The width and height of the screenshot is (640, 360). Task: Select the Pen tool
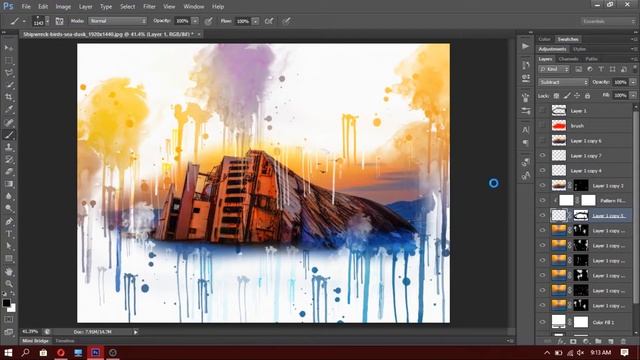pyautogui.click(x=9, y=222)
